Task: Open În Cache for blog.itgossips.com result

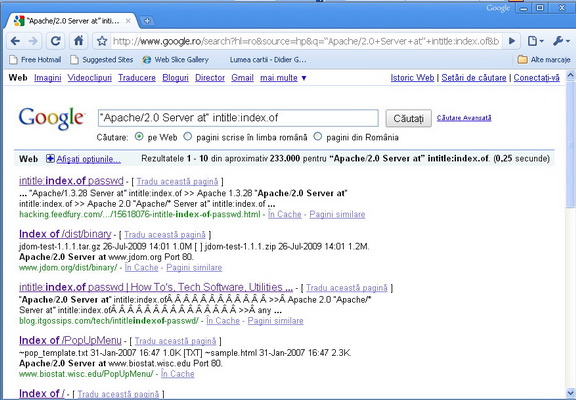Action: point(223,321)
